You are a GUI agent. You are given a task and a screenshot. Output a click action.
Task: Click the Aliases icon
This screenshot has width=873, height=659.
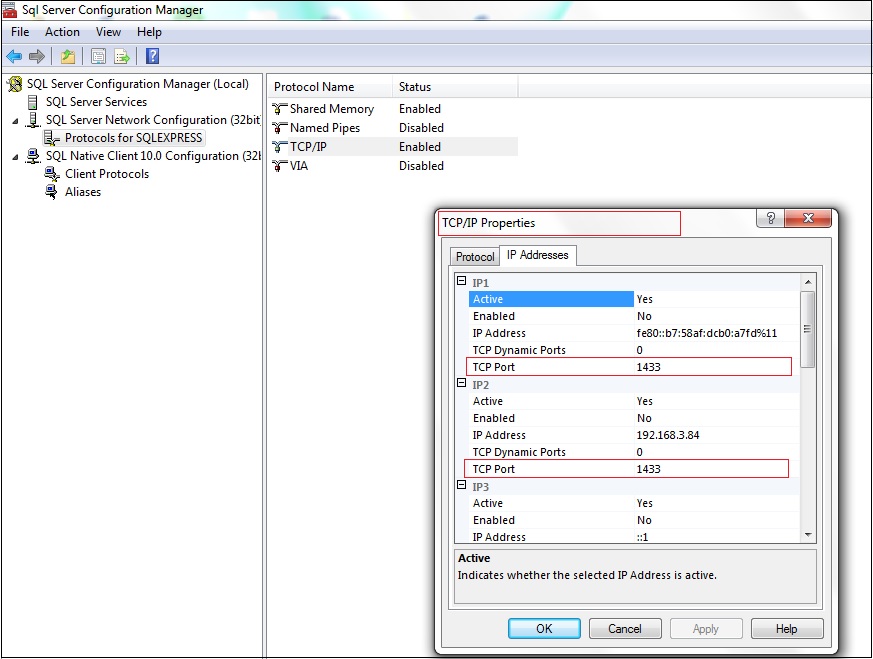pos(51,192)
